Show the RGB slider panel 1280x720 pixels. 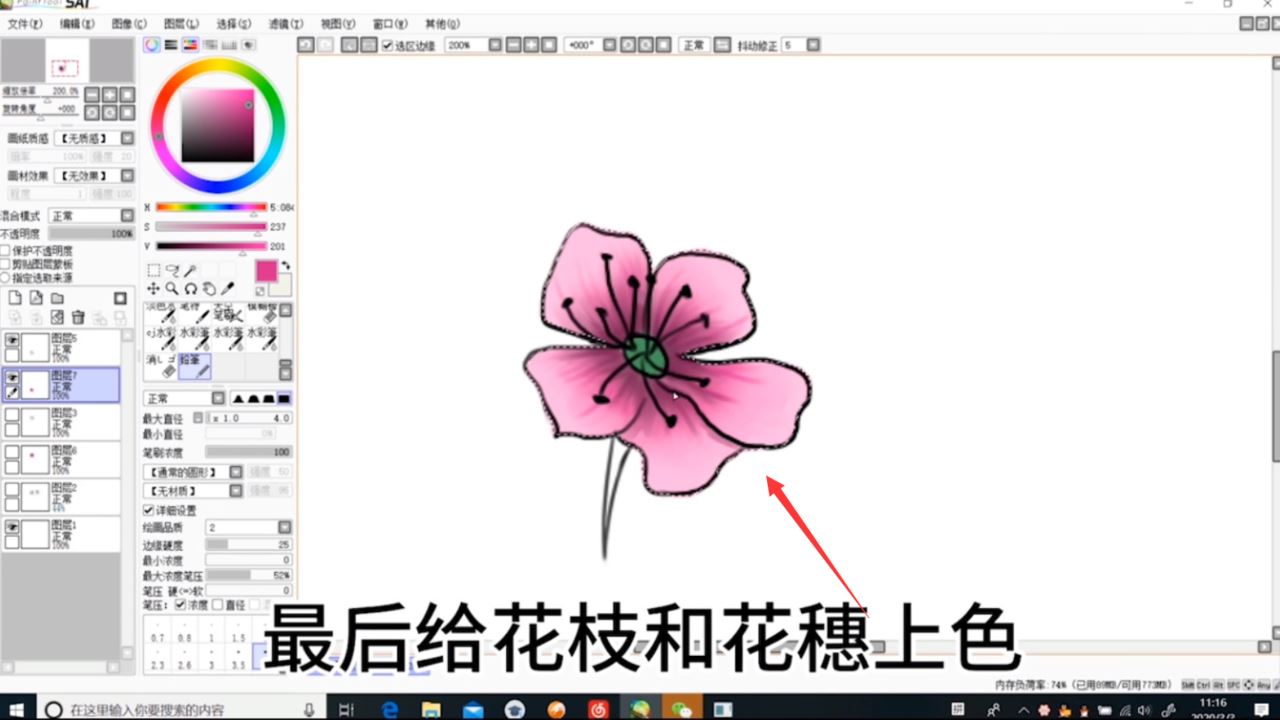171,44
